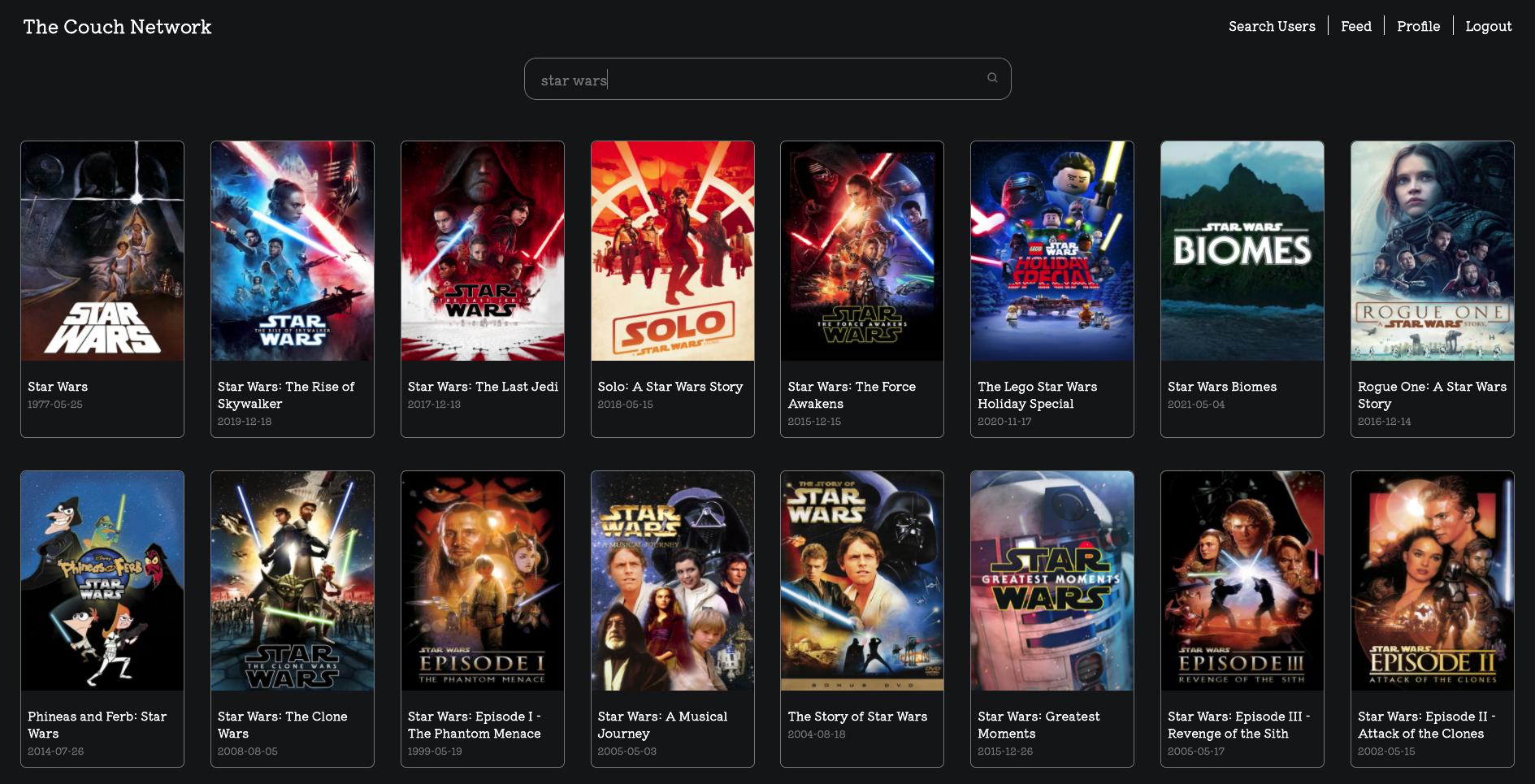Click release date 2016-12-14

point(1384,421)
